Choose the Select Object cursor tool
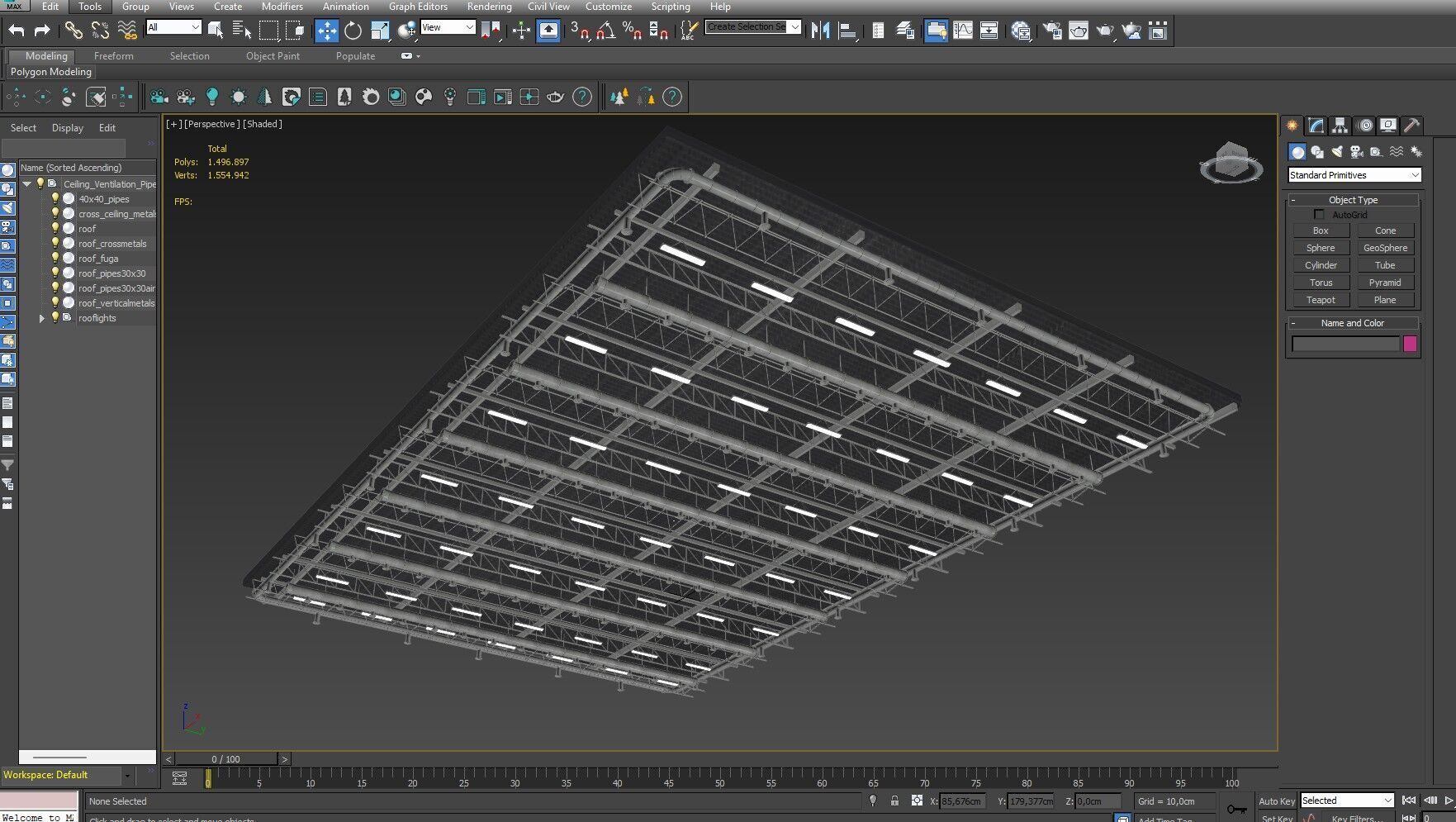Viewport: 1456px width, 822px height. coord(216,31)
